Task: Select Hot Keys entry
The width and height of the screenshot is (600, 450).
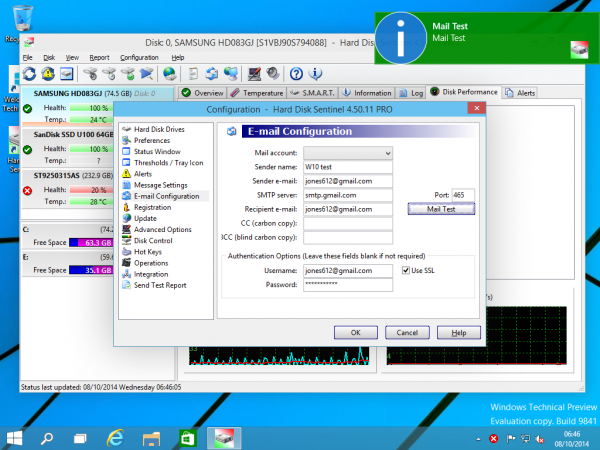Action: coord(148,251)
